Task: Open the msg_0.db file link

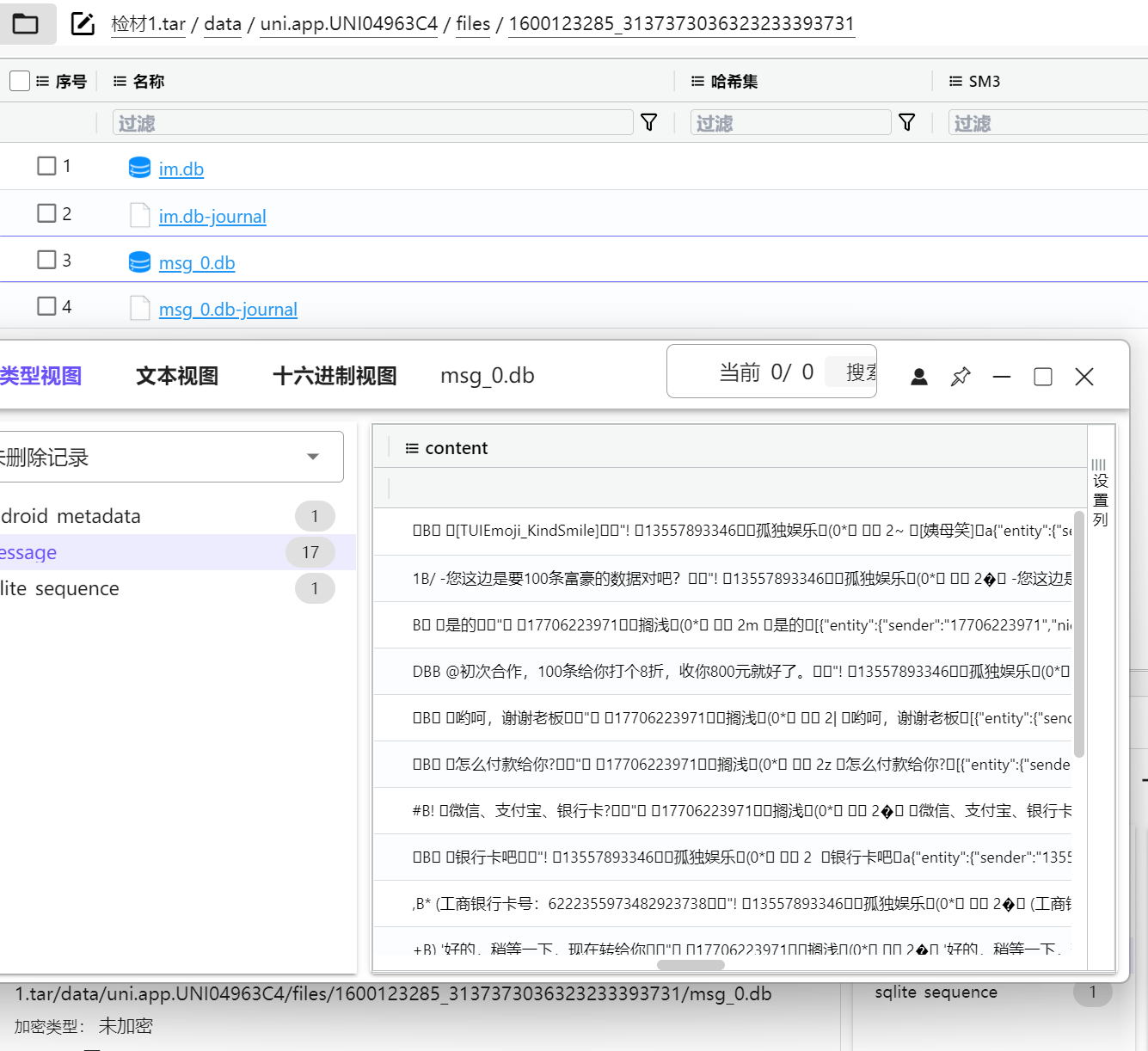Action: pos(197,262)
